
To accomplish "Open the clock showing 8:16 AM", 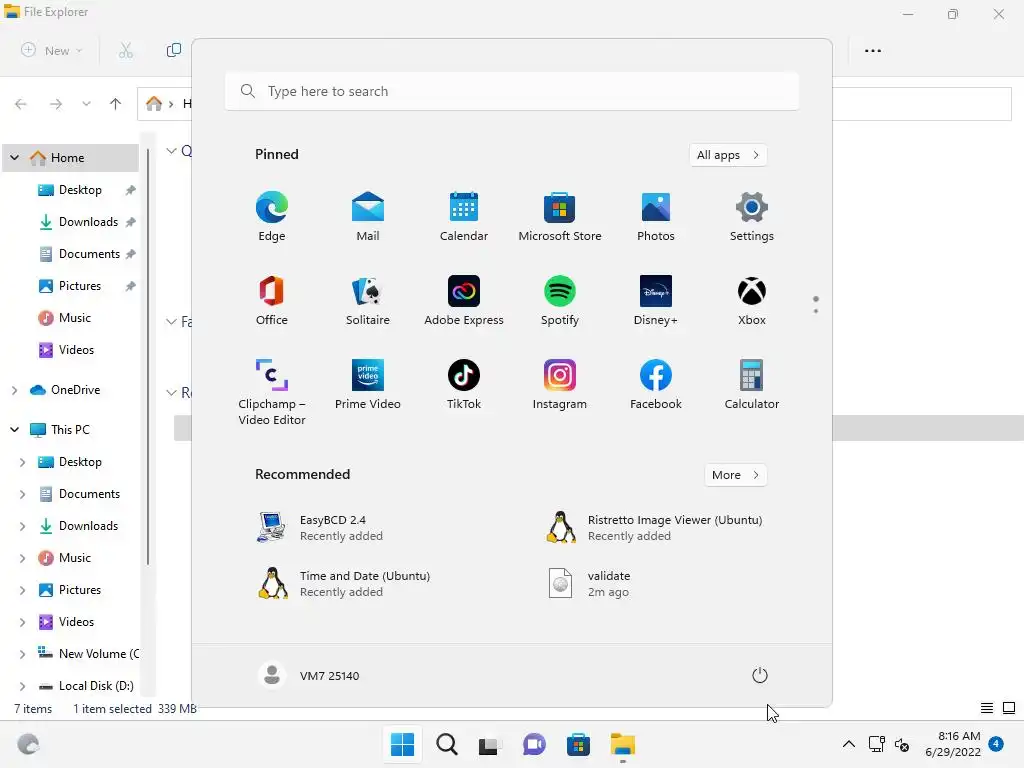I will [953, 744].
